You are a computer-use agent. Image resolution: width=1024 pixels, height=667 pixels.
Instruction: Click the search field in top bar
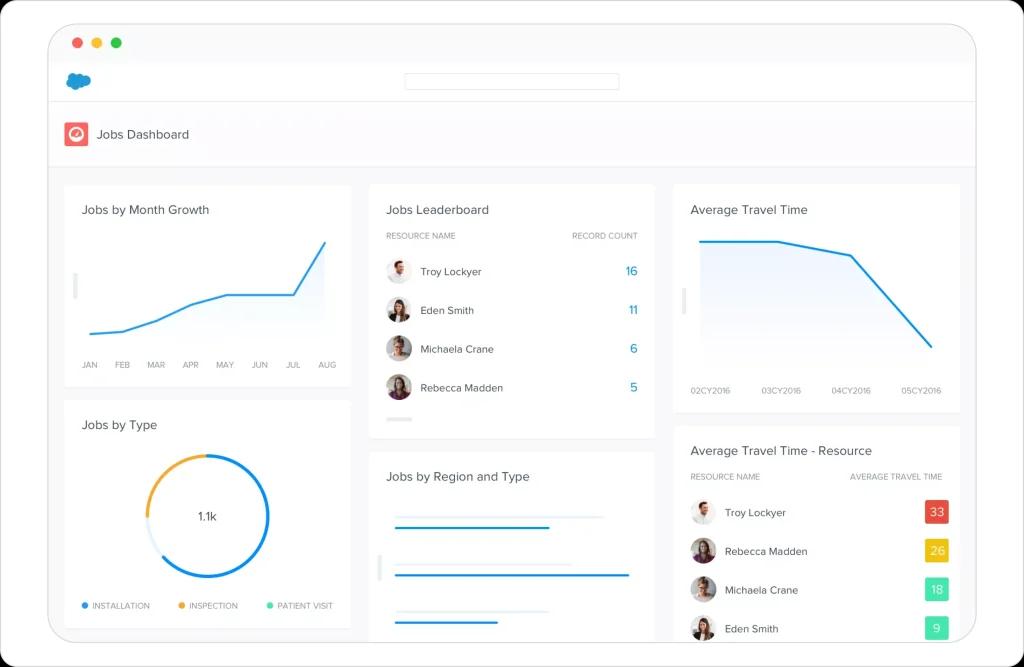511,82
